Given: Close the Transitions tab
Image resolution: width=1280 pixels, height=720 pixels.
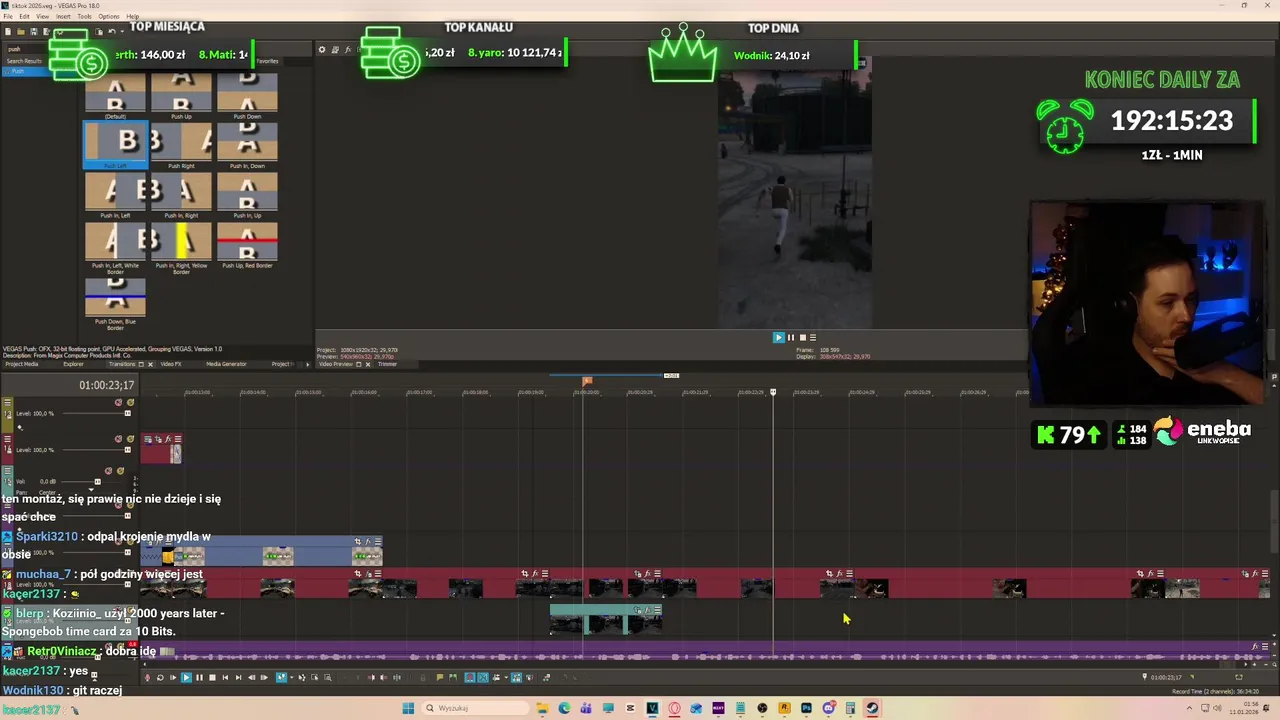Looking at the screenshot, I should click(150, 364).
